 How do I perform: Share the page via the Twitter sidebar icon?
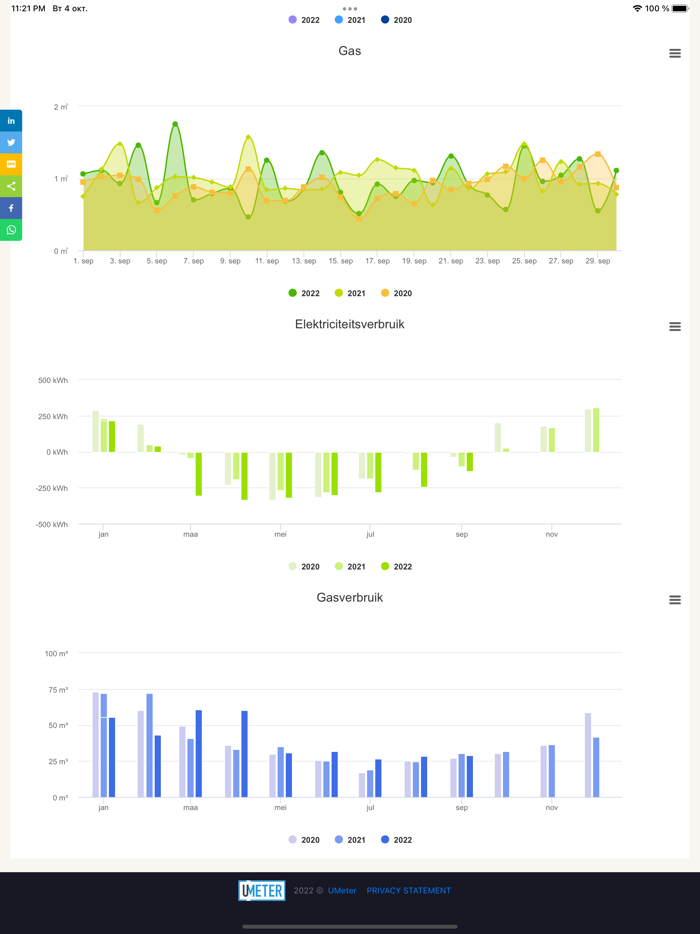[x=11, y=143]
